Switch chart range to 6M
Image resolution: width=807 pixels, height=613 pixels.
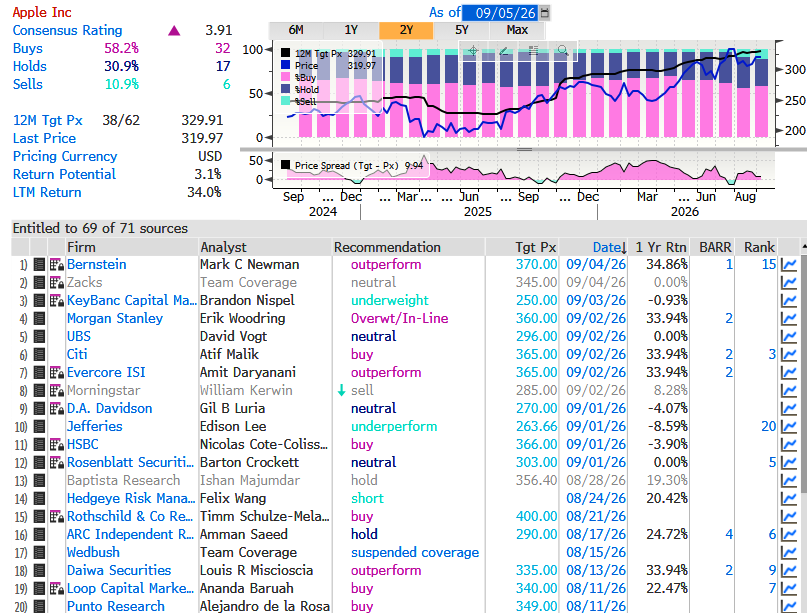[x=296, y=30]
